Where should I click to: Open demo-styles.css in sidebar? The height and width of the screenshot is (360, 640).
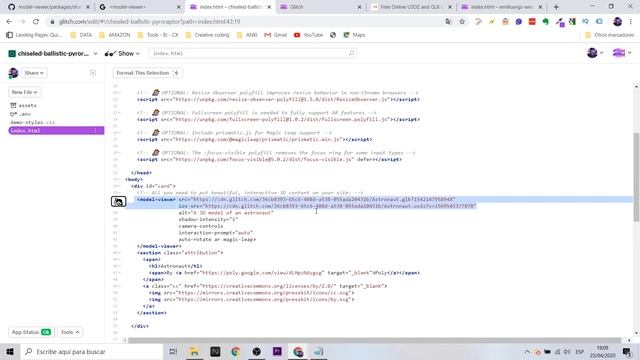pos(32,122)
